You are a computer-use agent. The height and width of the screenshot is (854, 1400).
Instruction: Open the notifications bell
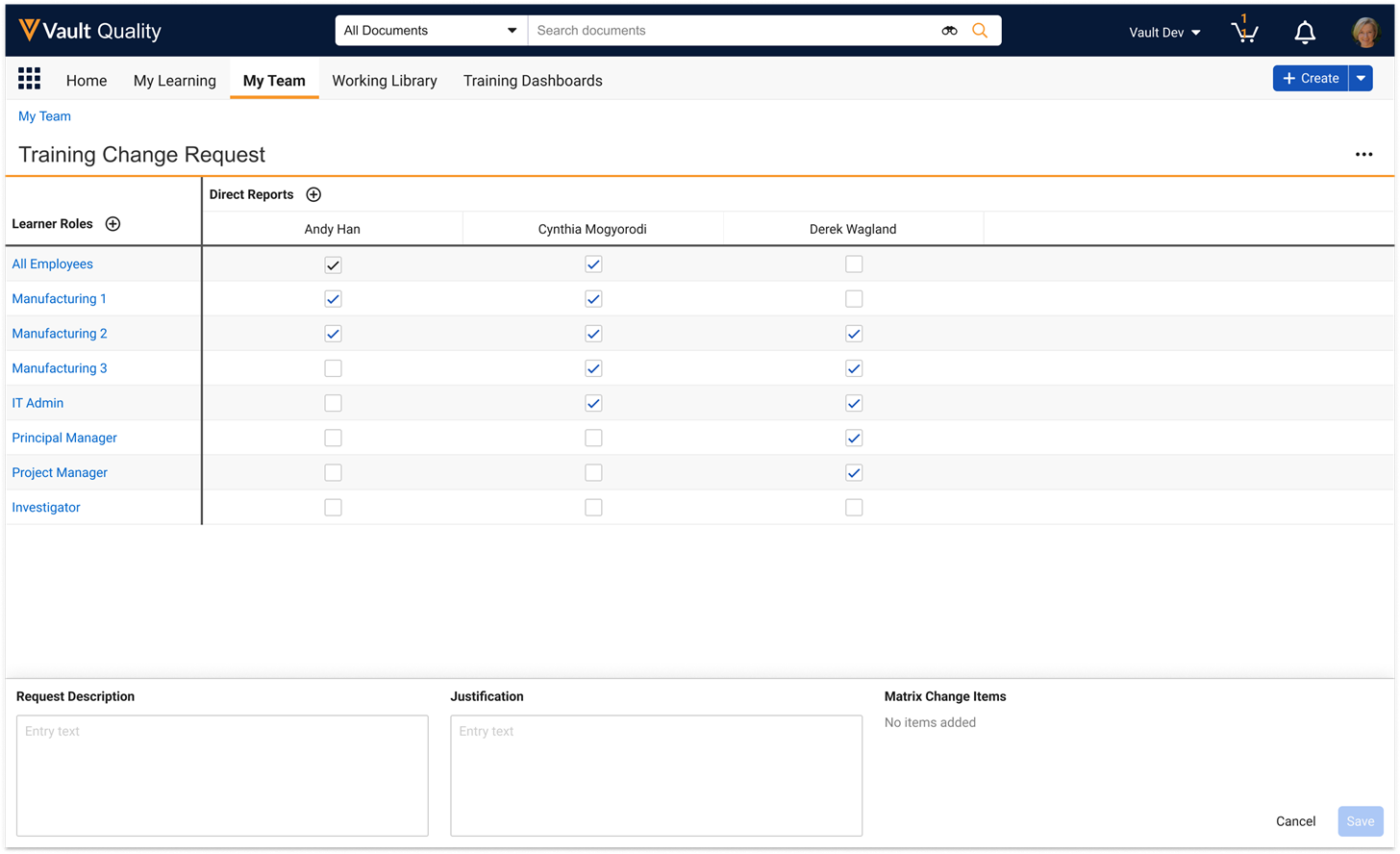point(1305,33)
